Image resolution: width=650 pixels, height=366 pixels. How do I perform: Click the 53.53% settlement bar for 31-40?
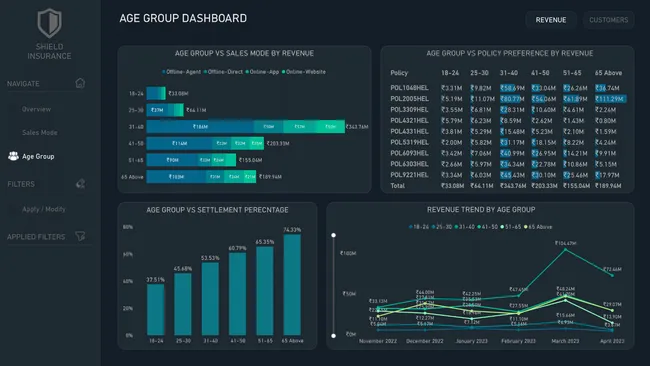[210, 298]
